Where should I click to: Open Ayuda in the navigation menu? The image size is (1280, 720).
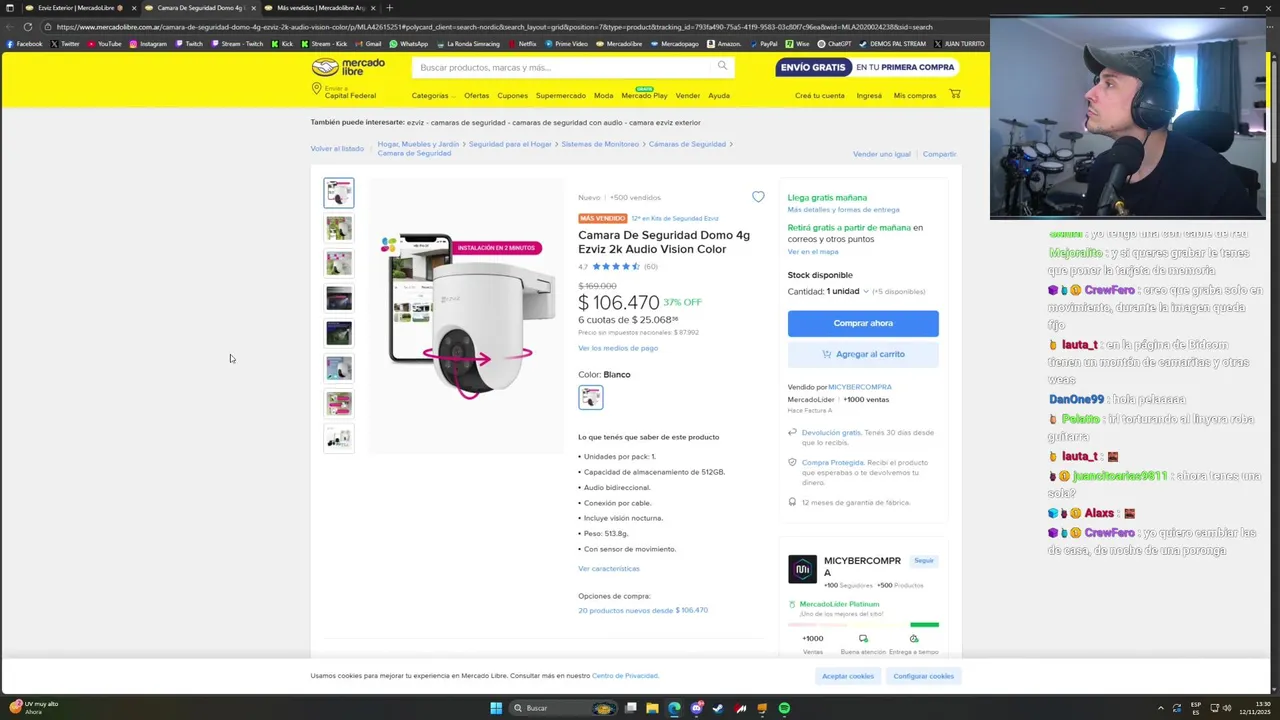click(719, 95)
